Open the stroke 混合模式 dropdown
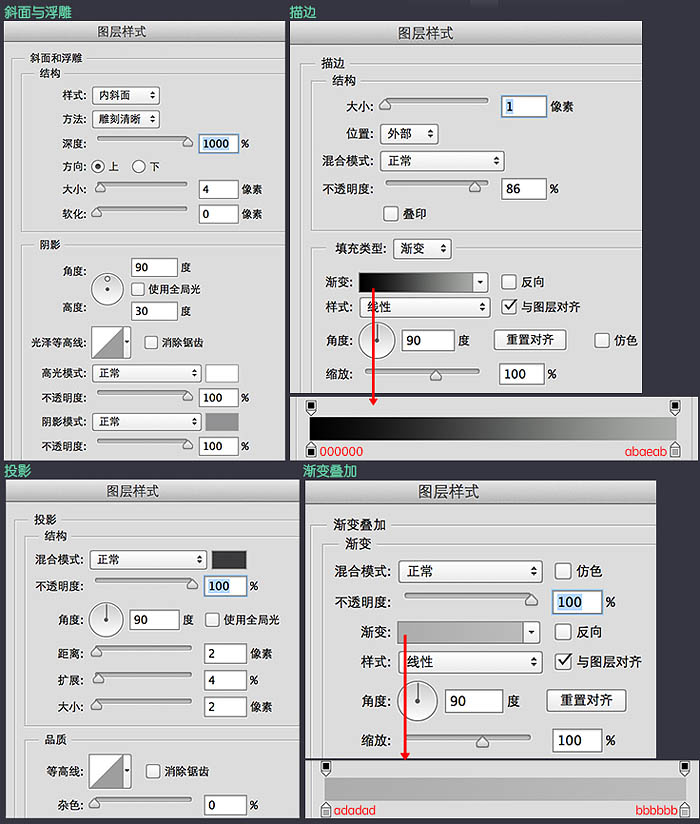Image resolution: width=700 pixels, height=824 pixels. [x=442, y=161]
